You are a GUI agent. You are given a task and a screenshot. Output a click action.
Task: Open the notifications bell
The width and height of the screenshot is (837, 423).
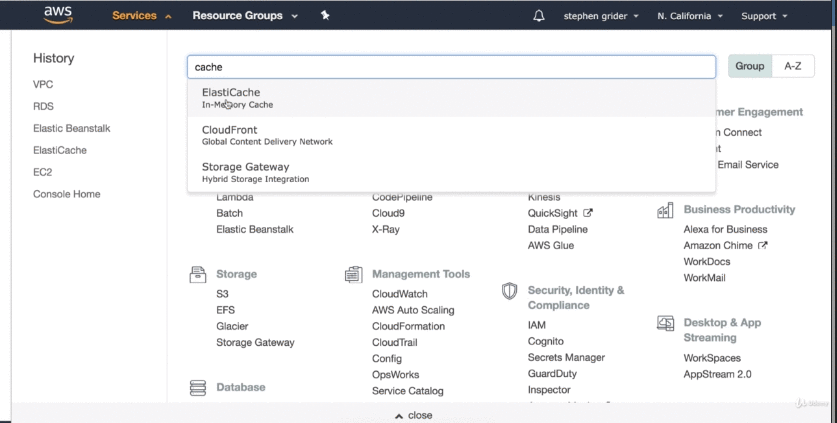coord(539,16)
